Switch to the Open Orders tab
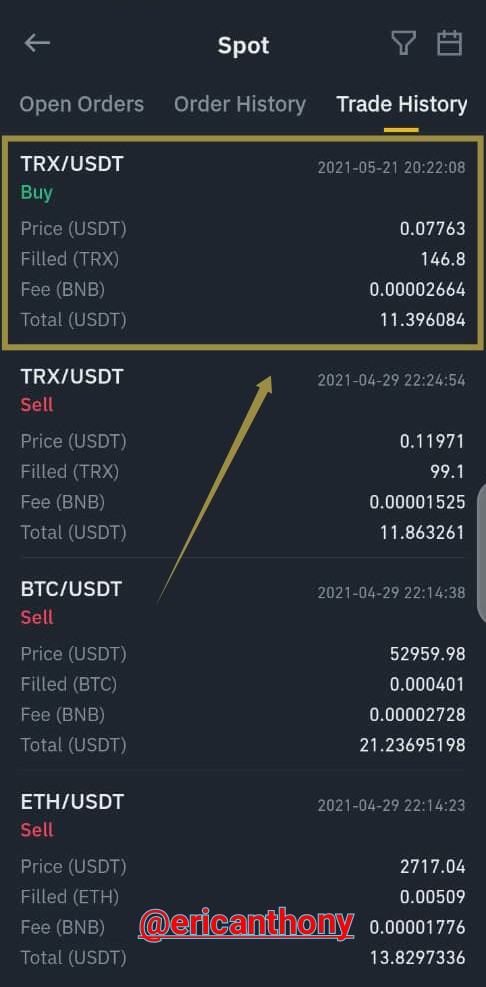Viewport: 486px width, 987px height. point(82,104)
